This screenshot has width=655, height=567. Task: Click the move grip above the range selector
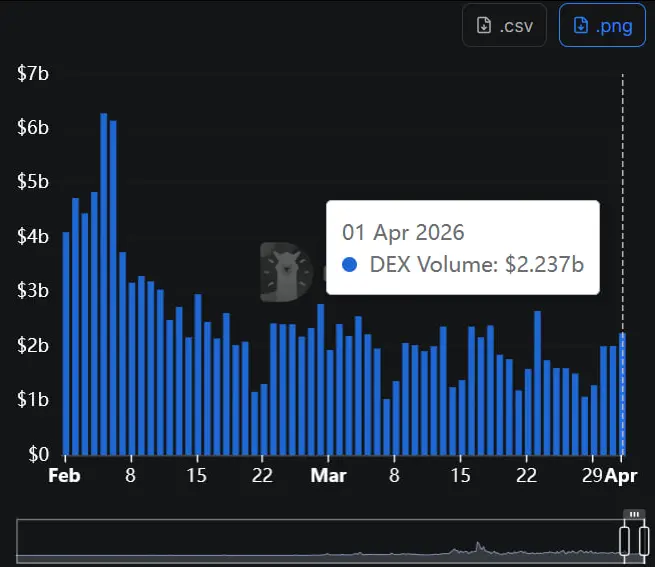click(634, 514)
